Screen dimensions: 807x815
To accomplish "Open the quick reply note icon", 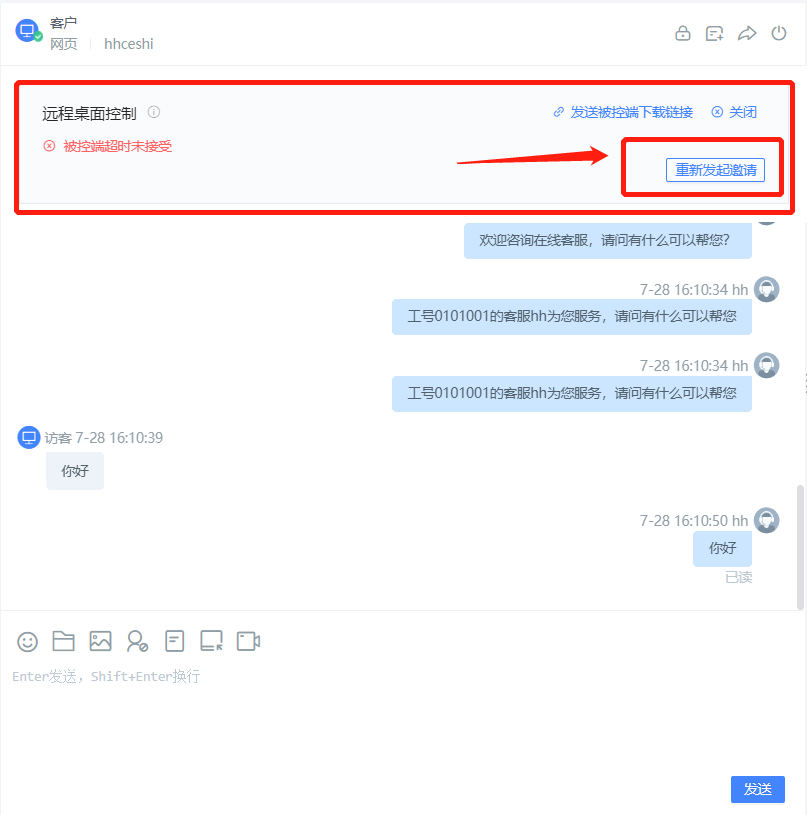I will coord(175,641).
